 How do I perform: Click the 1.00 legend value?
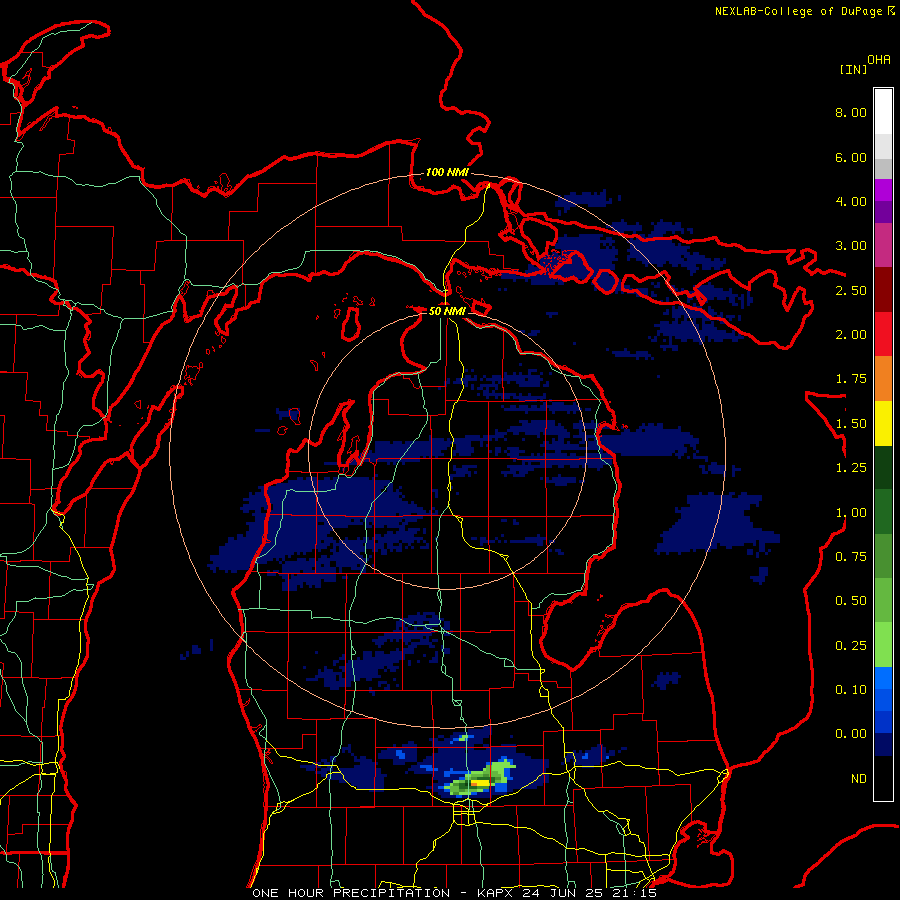[851, 513]
